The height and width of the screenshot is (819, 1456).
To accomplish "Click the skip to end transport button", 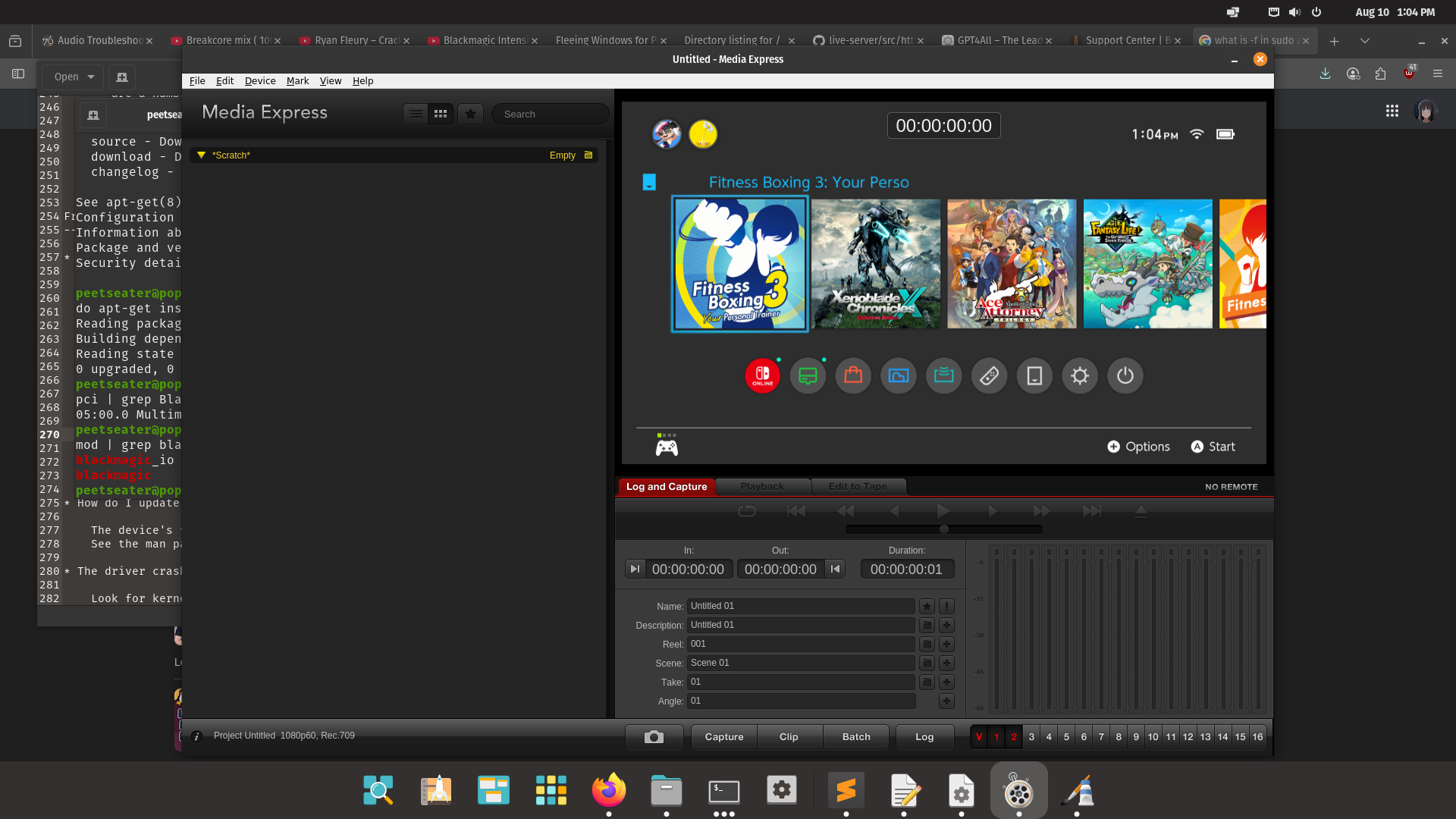I will tap(1091, 510).
